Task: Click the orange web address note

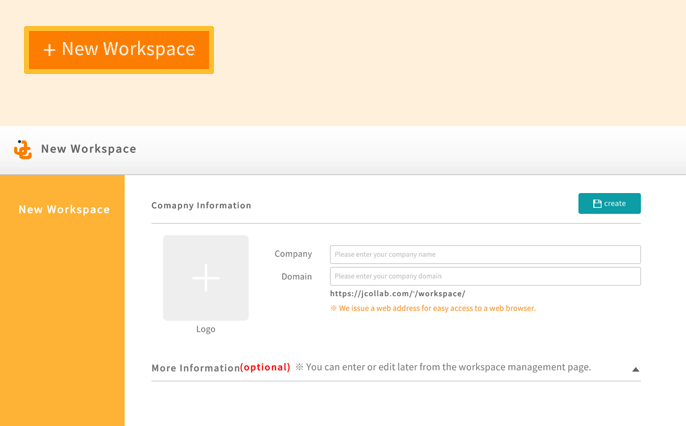Action: click(x=433, y=308)
